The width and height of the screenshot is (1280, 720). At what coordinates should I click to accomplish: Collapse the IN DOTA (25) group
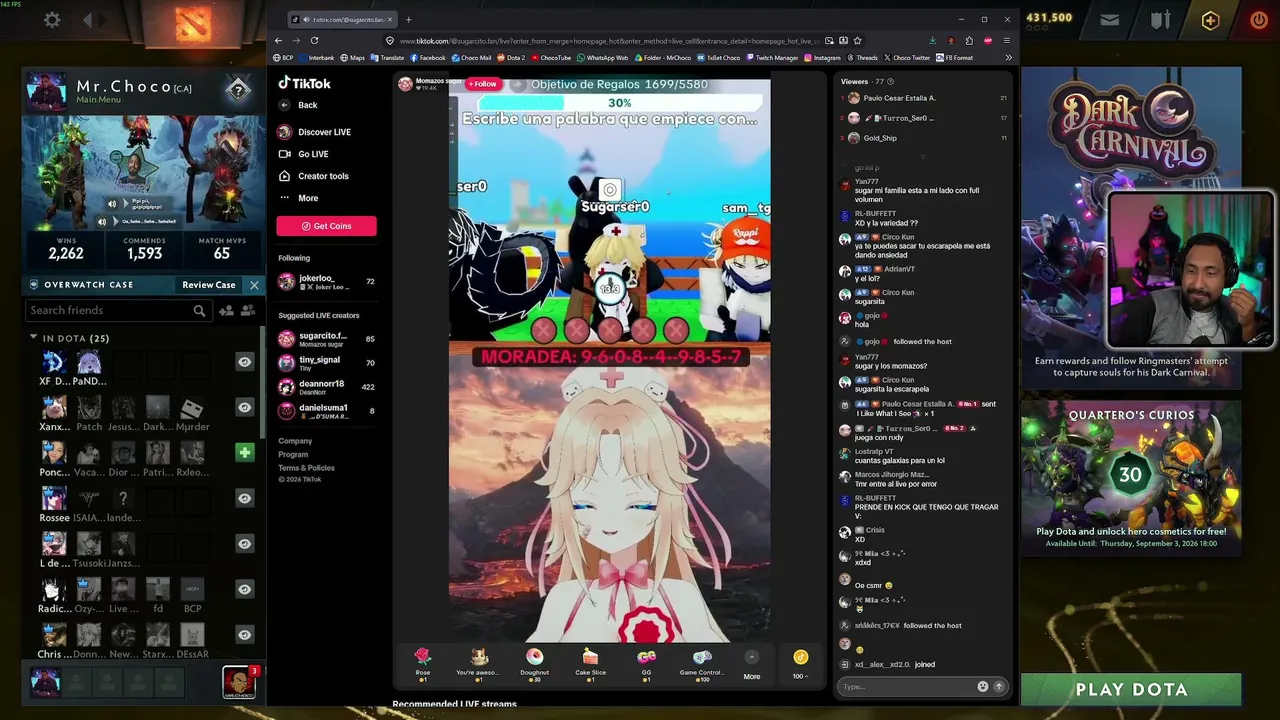[33, 338]
